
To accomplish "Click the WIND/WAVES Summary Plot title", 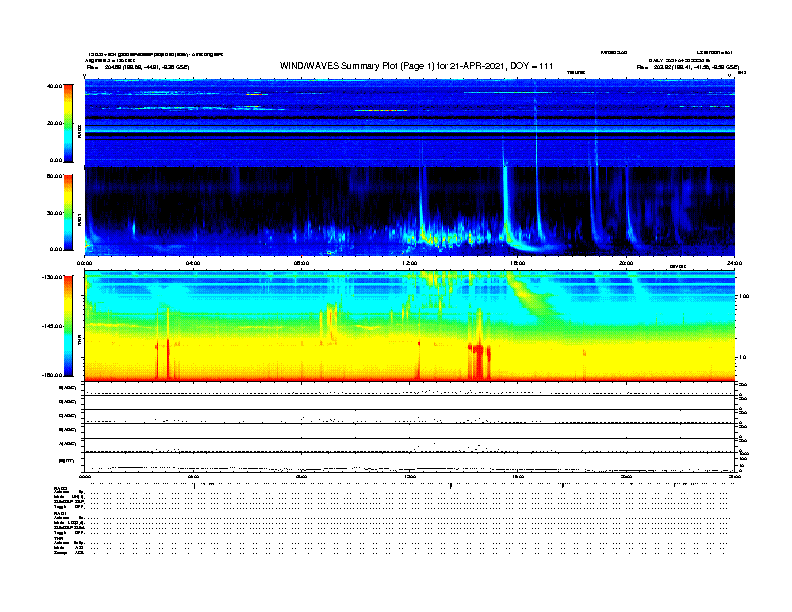I will pyautogui.click(x=416, y=66).
